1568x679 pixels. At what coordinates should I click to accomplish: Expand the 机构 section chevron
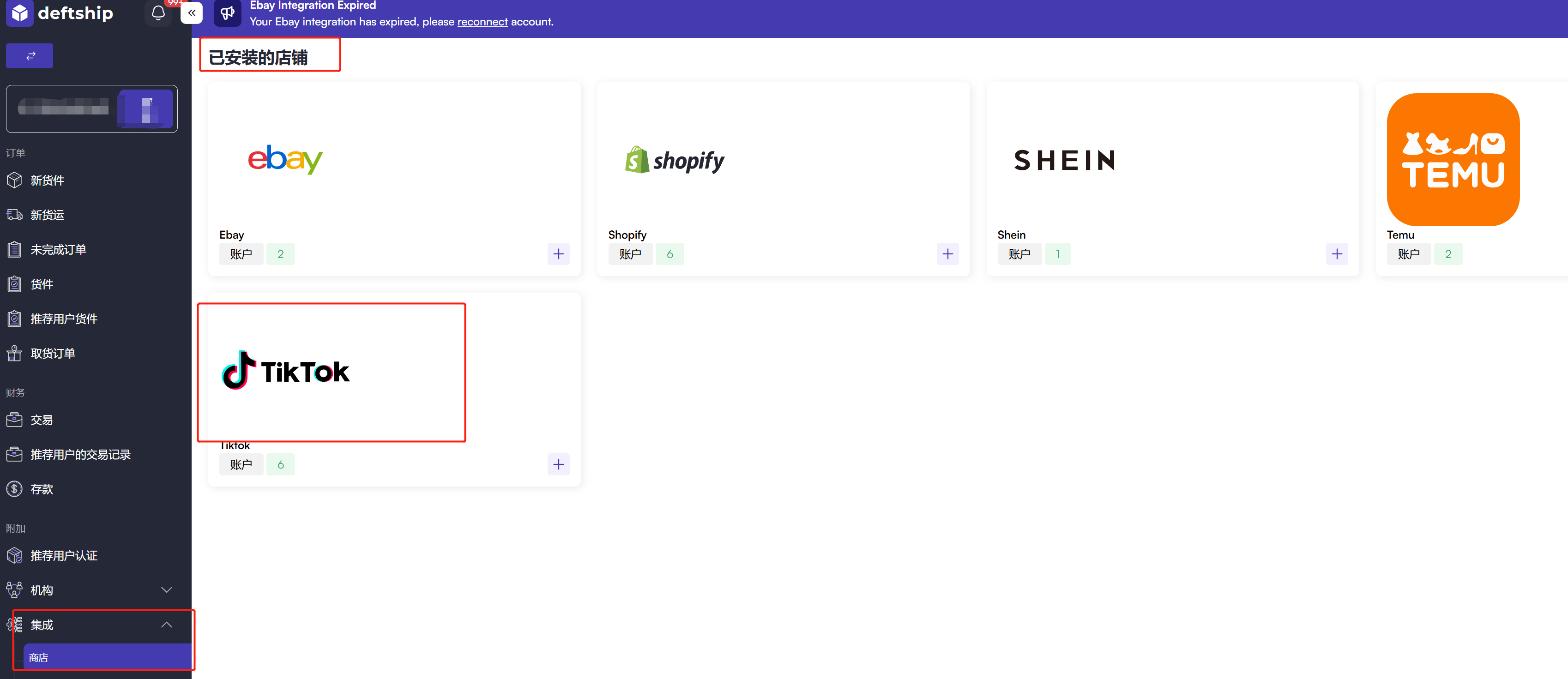[x=166, y=590]
